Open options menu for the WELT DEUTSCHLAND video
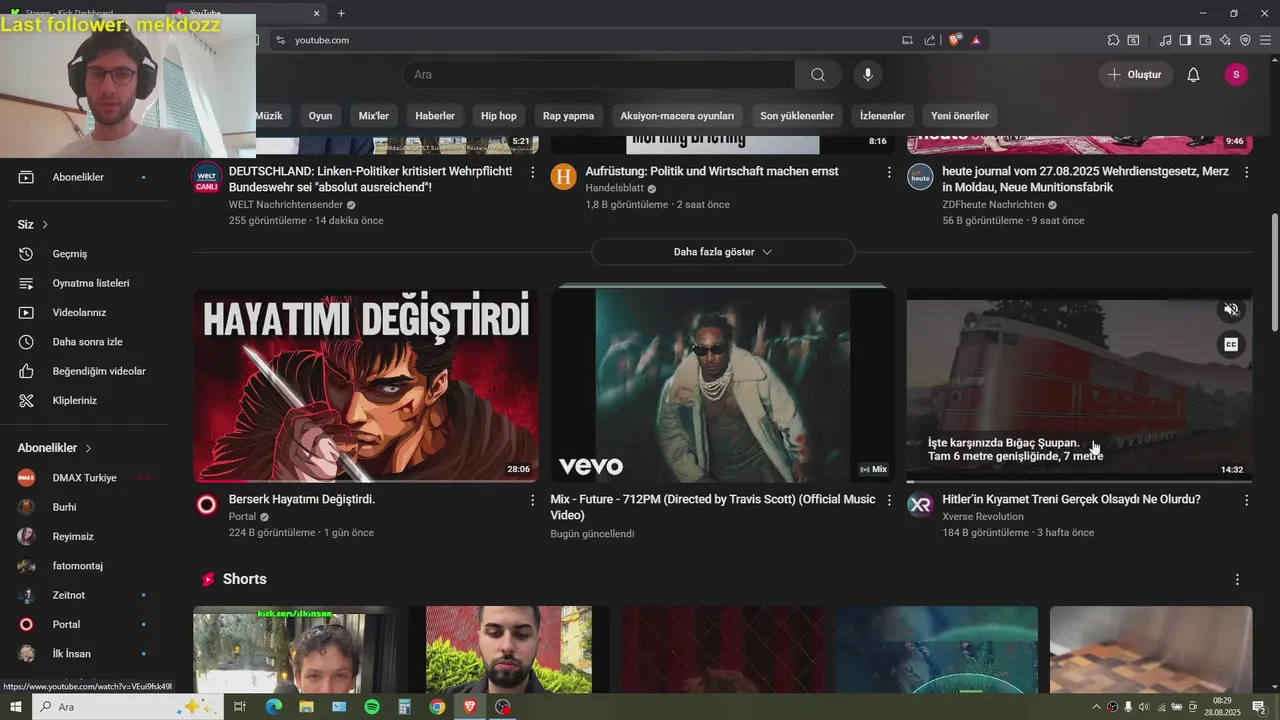The image size is (1280, 720). [x=532, y=172]
